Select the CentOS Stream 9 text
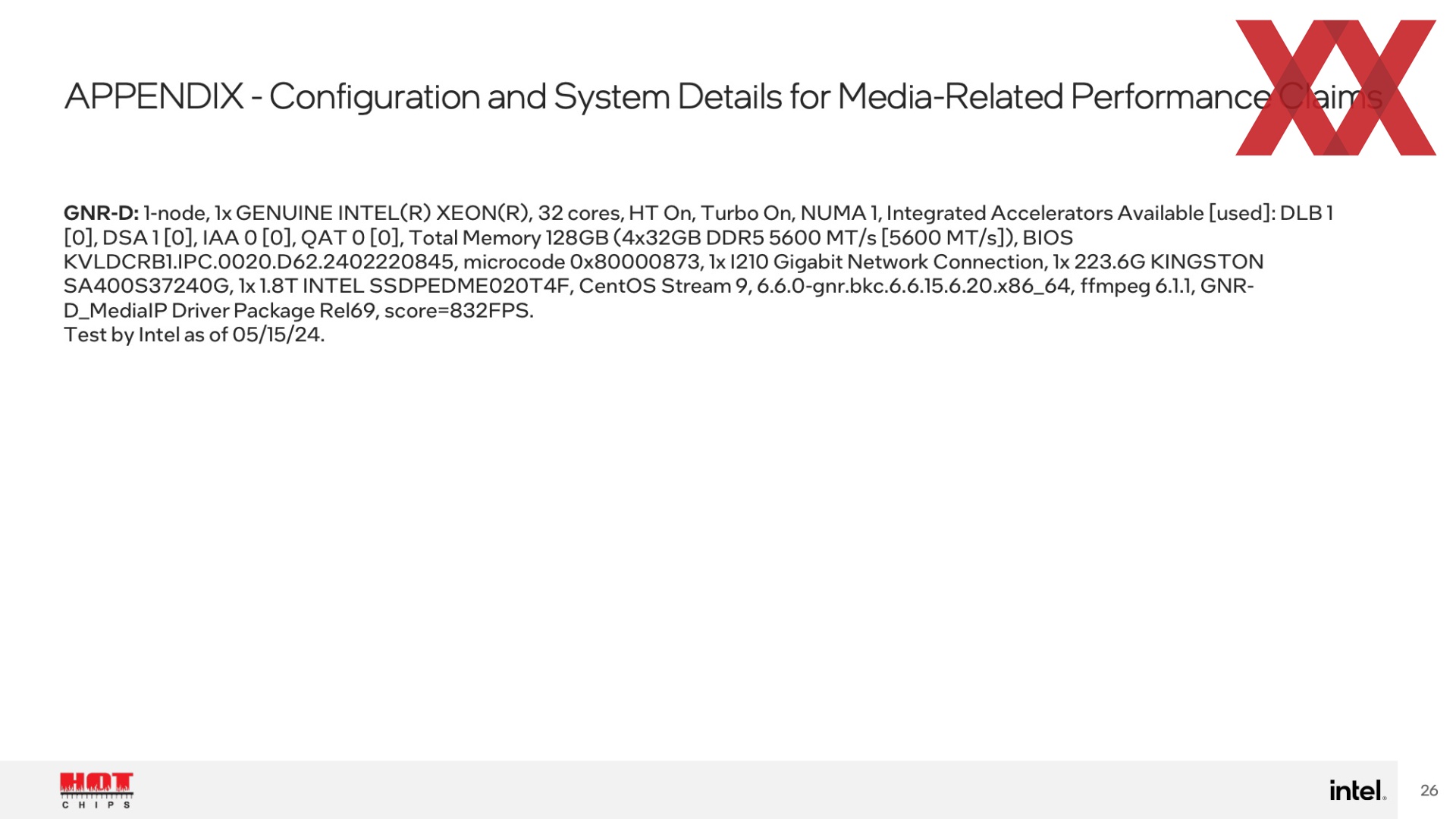The height and width of the screenshot is (819, 1456). click(x=663, y=286)
